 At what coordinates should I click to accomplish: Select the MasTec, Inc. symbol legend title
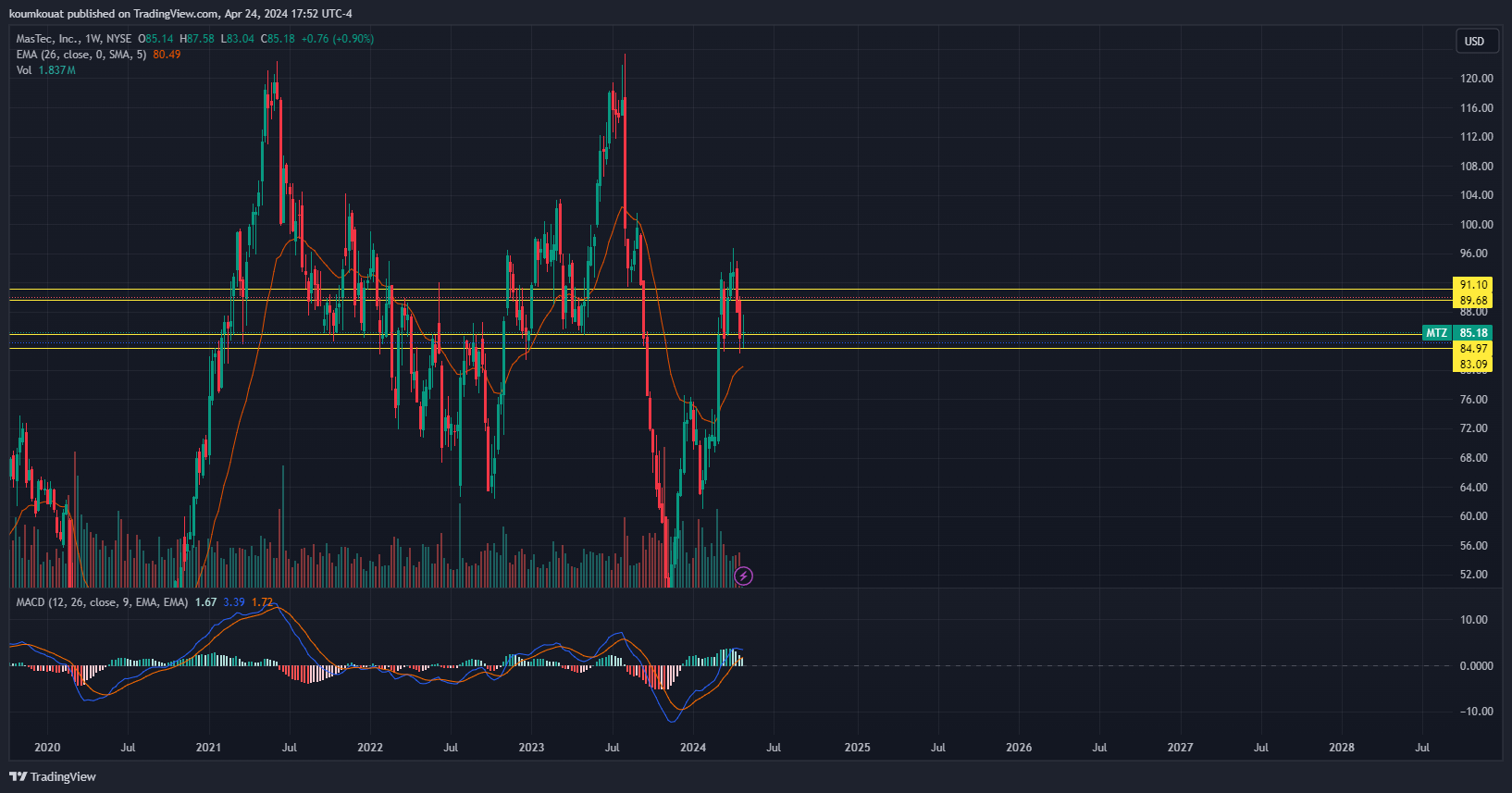click(74, 39)
